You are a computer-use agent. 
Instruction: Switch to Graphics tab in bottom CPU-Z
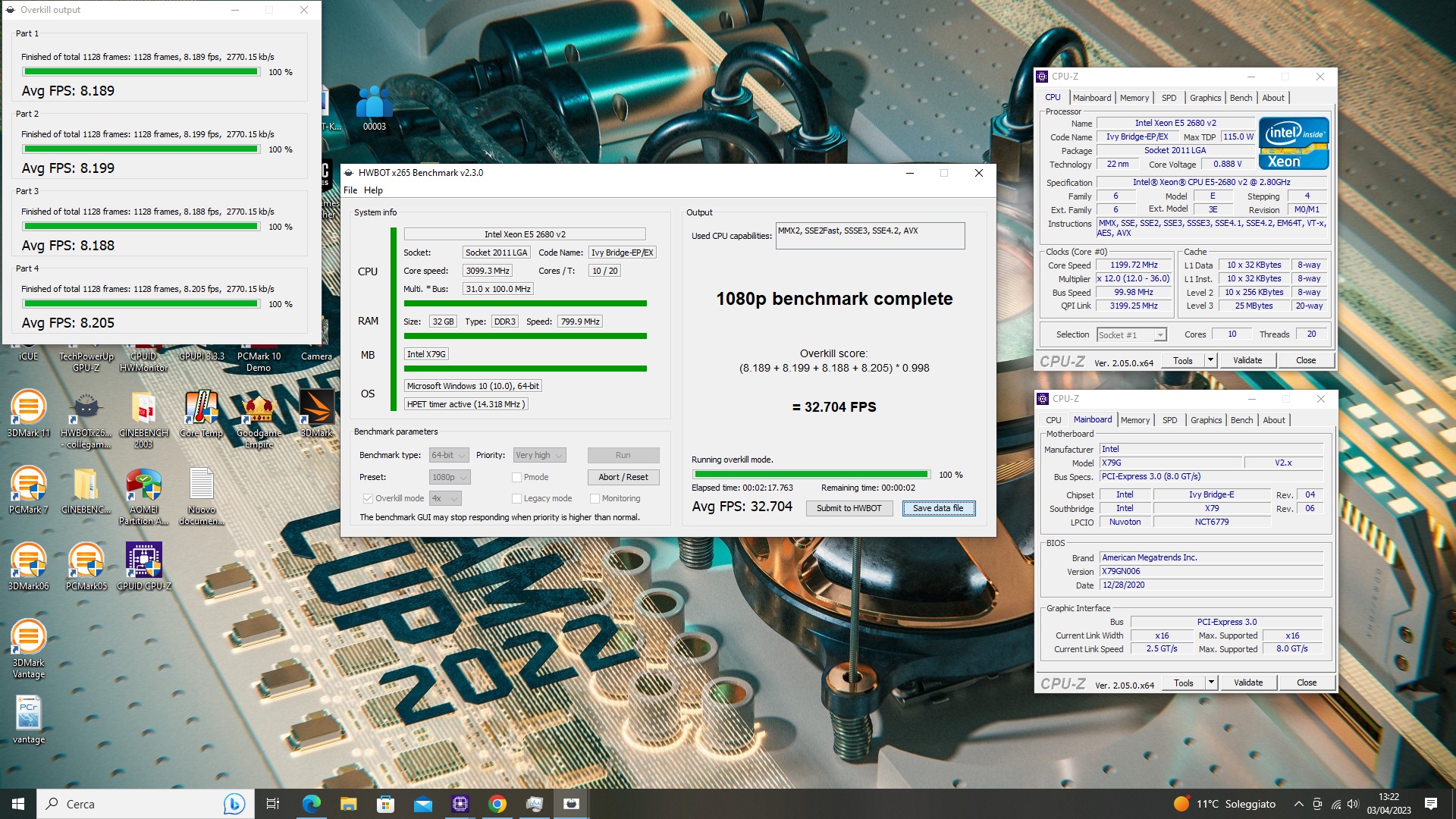tap(1206, 420)
